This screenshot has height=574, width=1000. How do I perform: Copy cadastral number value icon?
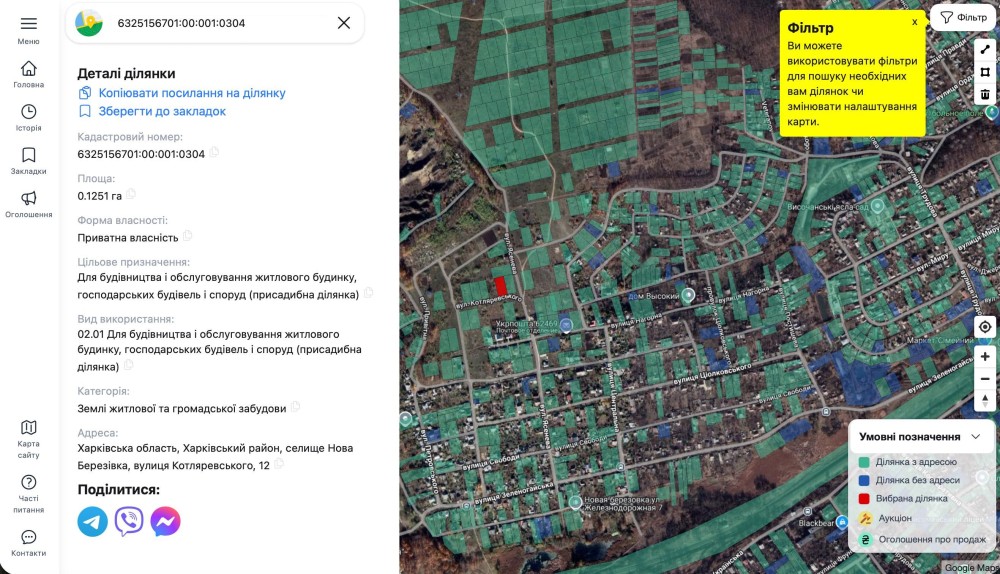coord(214,152)
